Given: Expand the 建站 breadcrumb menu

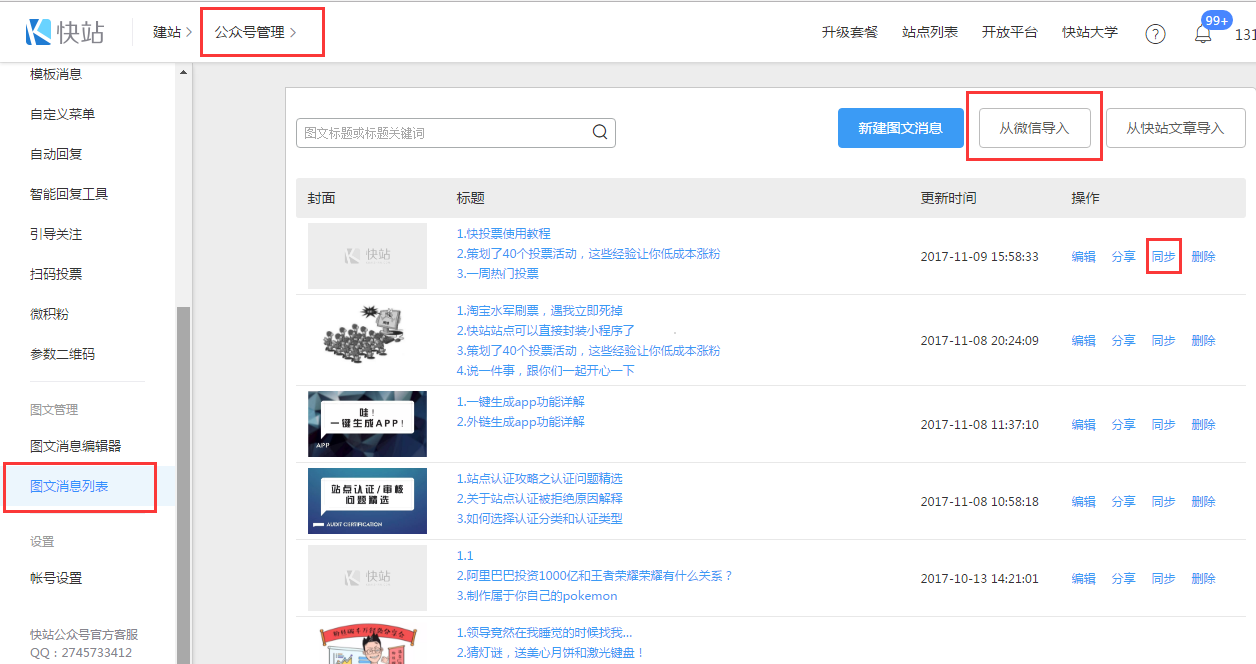Looking at the screenshot, I should pos(172,32).
